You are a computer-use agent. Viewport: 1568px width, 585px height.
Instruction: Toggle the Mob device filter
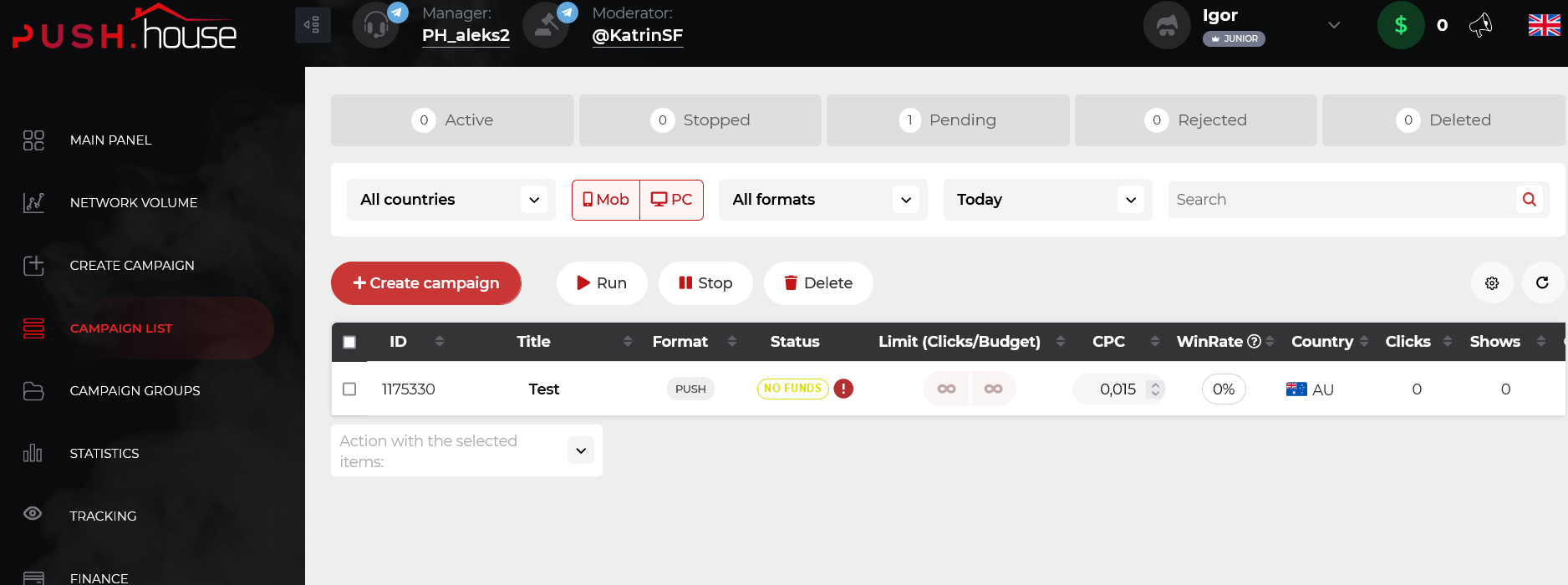tap(606, 200)
